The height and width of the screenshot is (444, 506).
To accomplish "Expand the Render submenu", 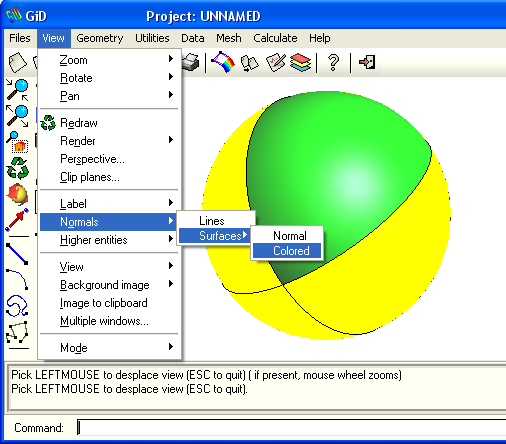I will click(x=109, y=141).
